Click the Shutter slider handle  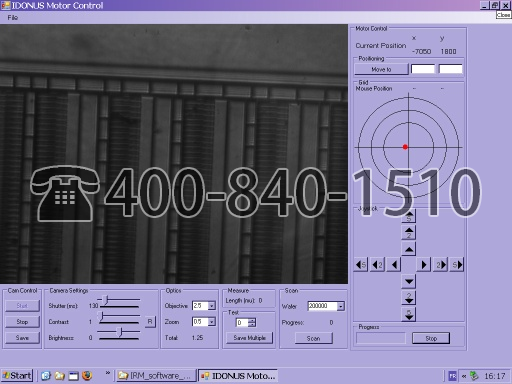pos(106,300)
